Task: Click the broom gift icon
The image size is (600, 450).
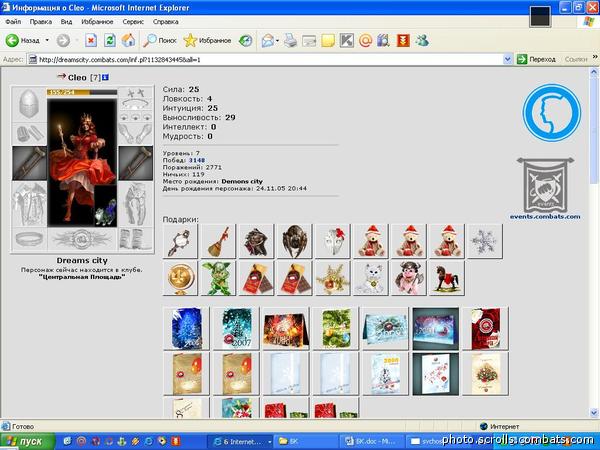Action: [x=218, y=241]
